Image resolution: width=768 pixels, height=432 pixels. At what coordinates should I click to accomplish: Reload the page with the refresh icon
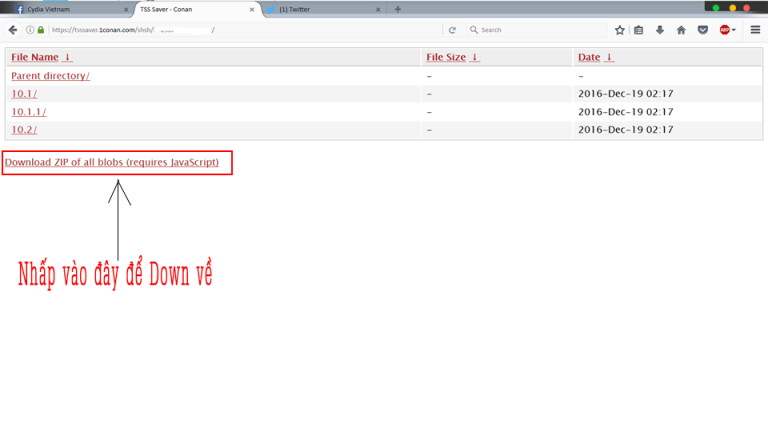tap(452, 30)
